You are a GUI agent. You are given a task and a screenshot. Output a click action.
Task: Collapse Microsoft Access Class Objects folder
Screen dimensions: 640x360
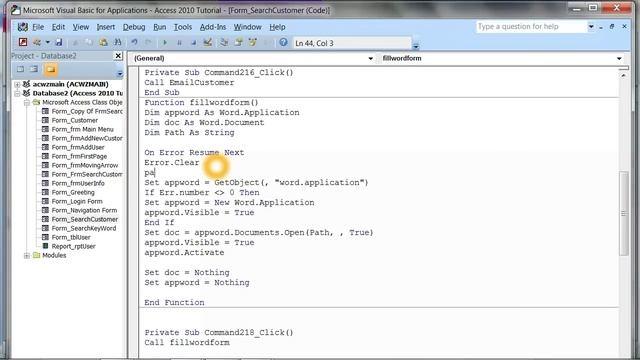tap(27, 102)
